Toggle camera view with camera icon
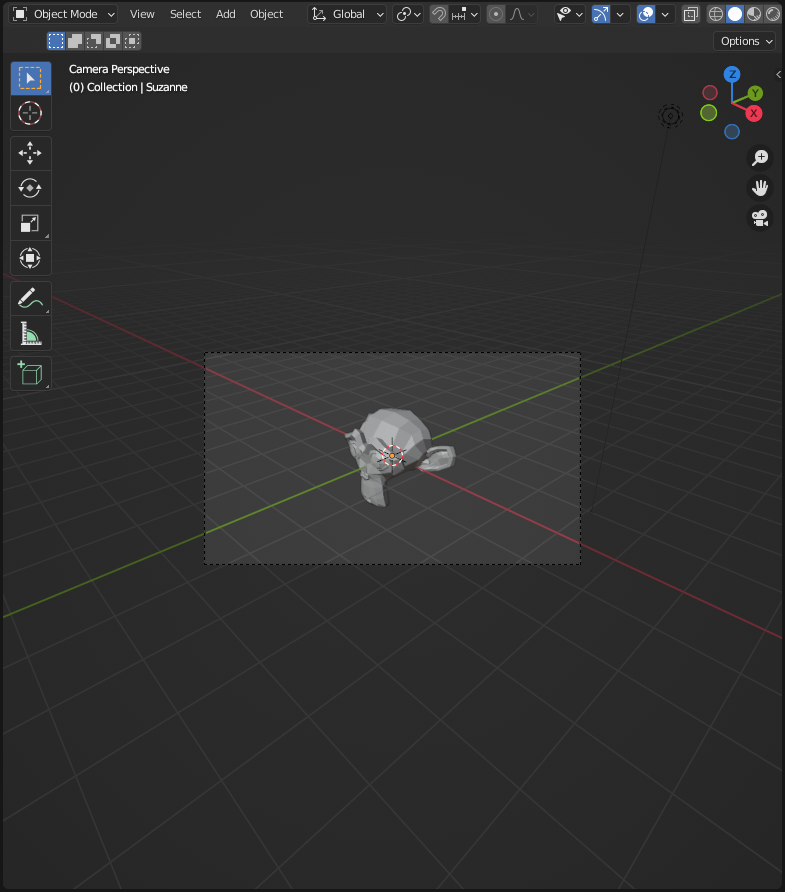Screen dimensions: 785x892 760,218
